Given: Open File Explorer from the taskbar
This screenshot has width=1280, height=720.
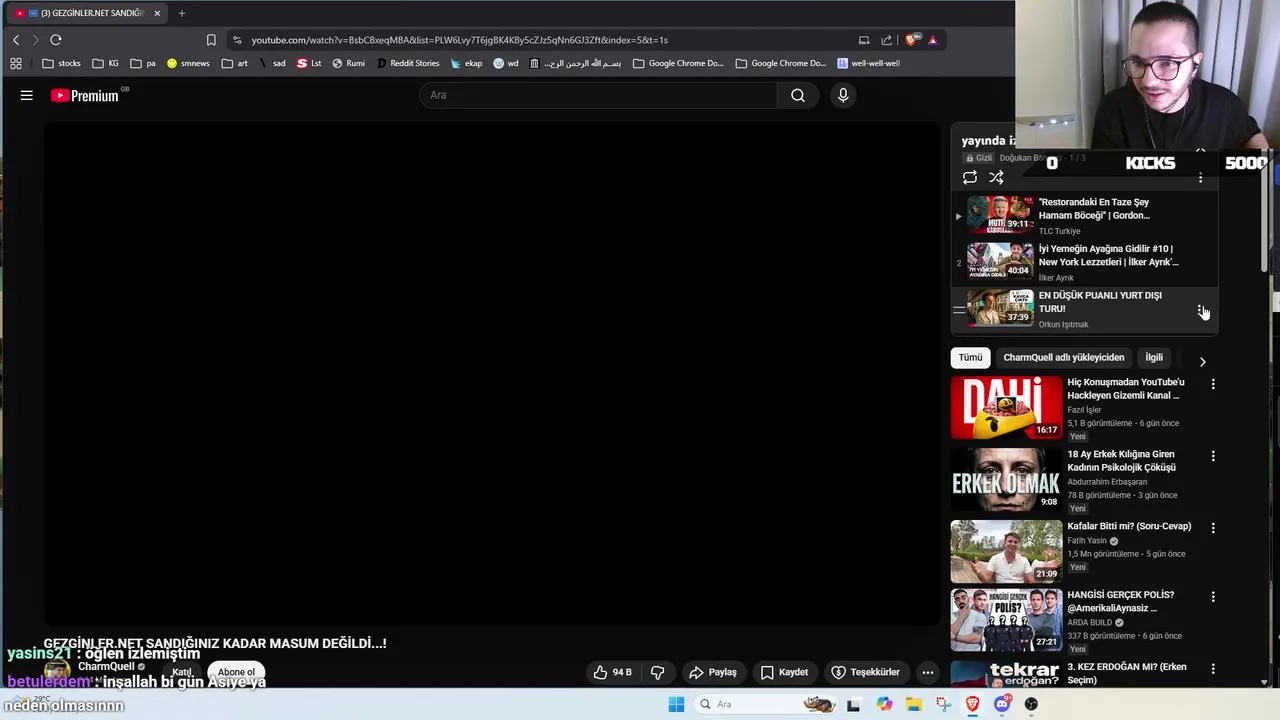Looking at the screenshot, I should (x=914, y=704).
